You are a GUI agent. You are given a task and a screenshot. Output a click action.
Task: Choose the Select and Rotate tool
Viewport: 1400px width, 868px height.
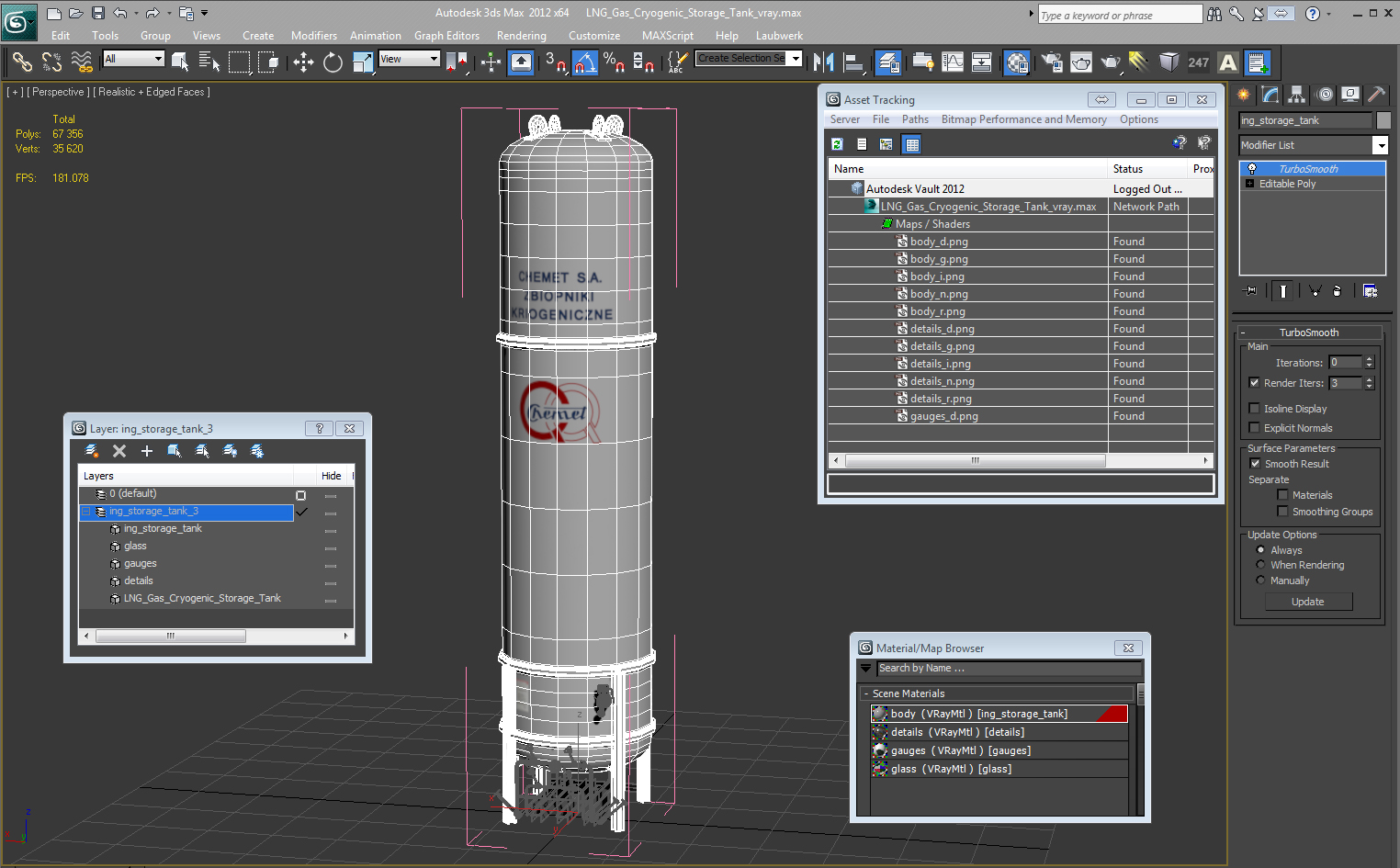coord(333,62)
